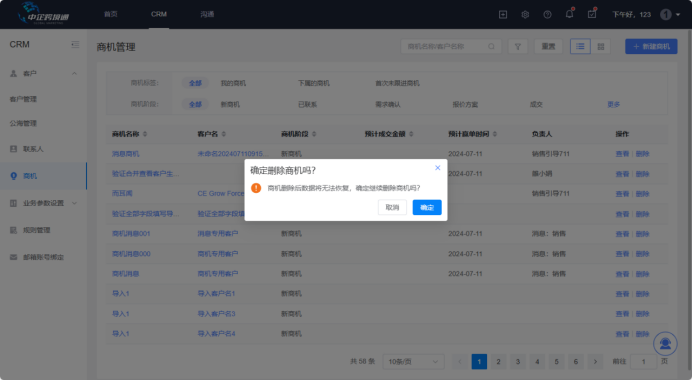
Task: Open the notification bell
Action: (x=569, y=14)
